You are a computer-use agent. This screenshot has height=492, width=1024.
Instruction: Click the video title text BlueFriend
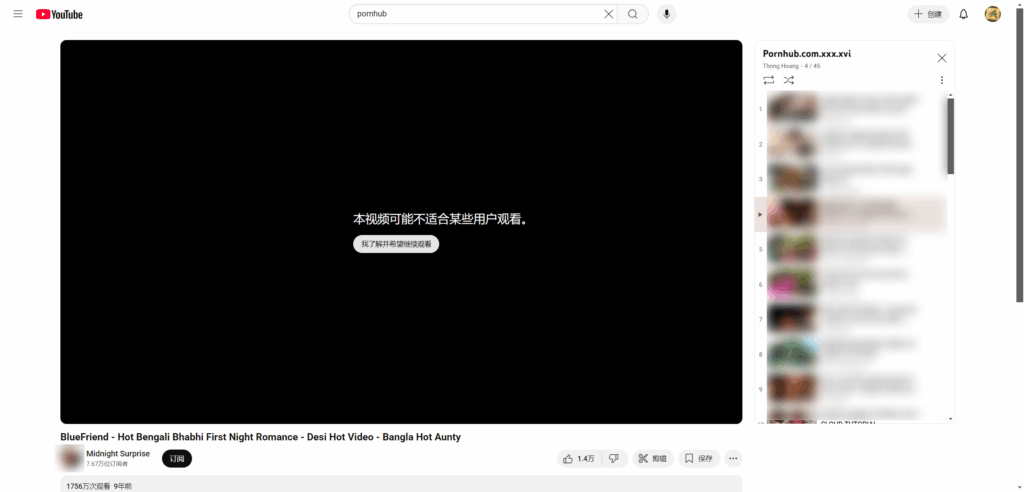tap(260, 437)
